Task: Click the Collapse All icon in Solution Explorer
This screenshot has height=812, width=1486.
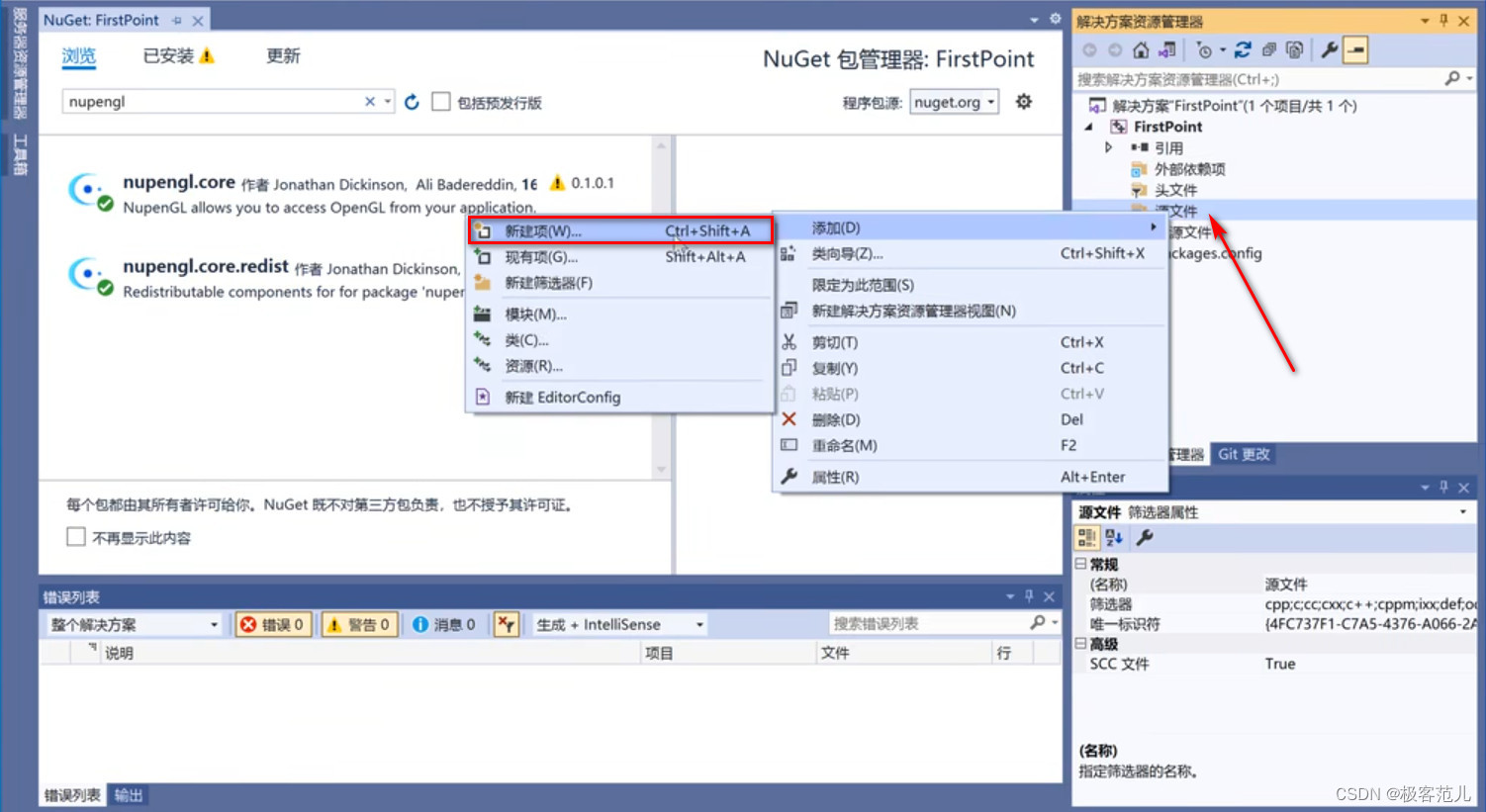Action: point(1268,50)
